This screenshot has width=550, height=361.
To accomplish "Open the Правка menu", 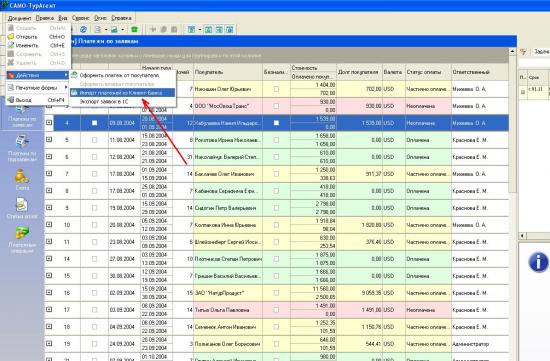I will point(45,18).
